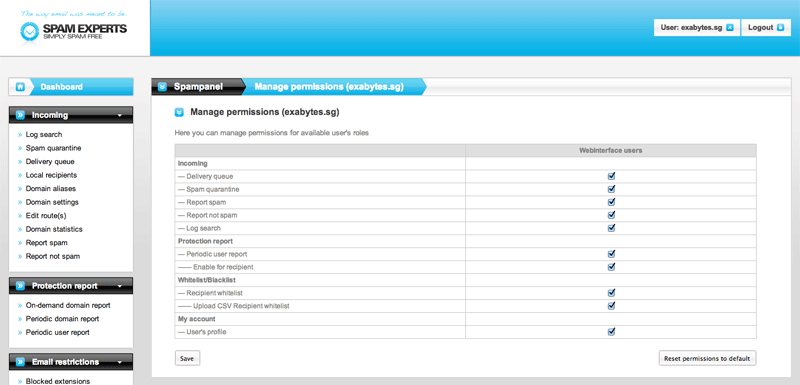Click Reset permissions to default
The width and height of the screenshot is (800, 385).
point(707,358)
